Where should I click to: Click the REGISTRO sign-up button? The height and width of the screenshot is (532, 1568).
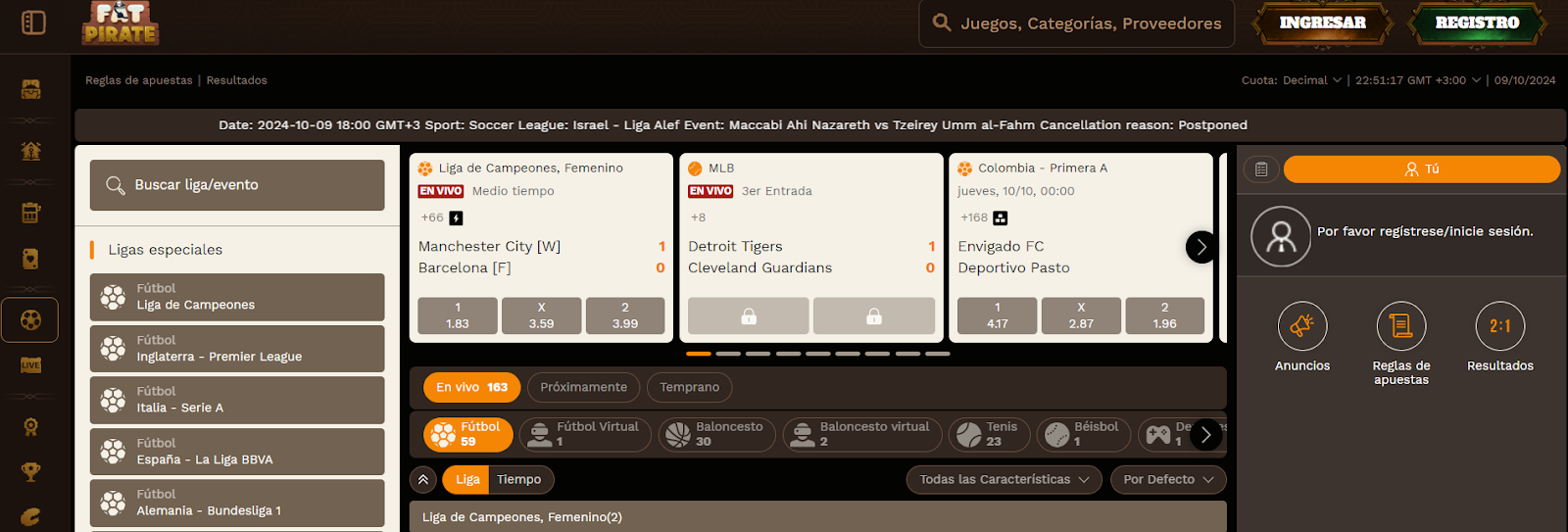1477,23
